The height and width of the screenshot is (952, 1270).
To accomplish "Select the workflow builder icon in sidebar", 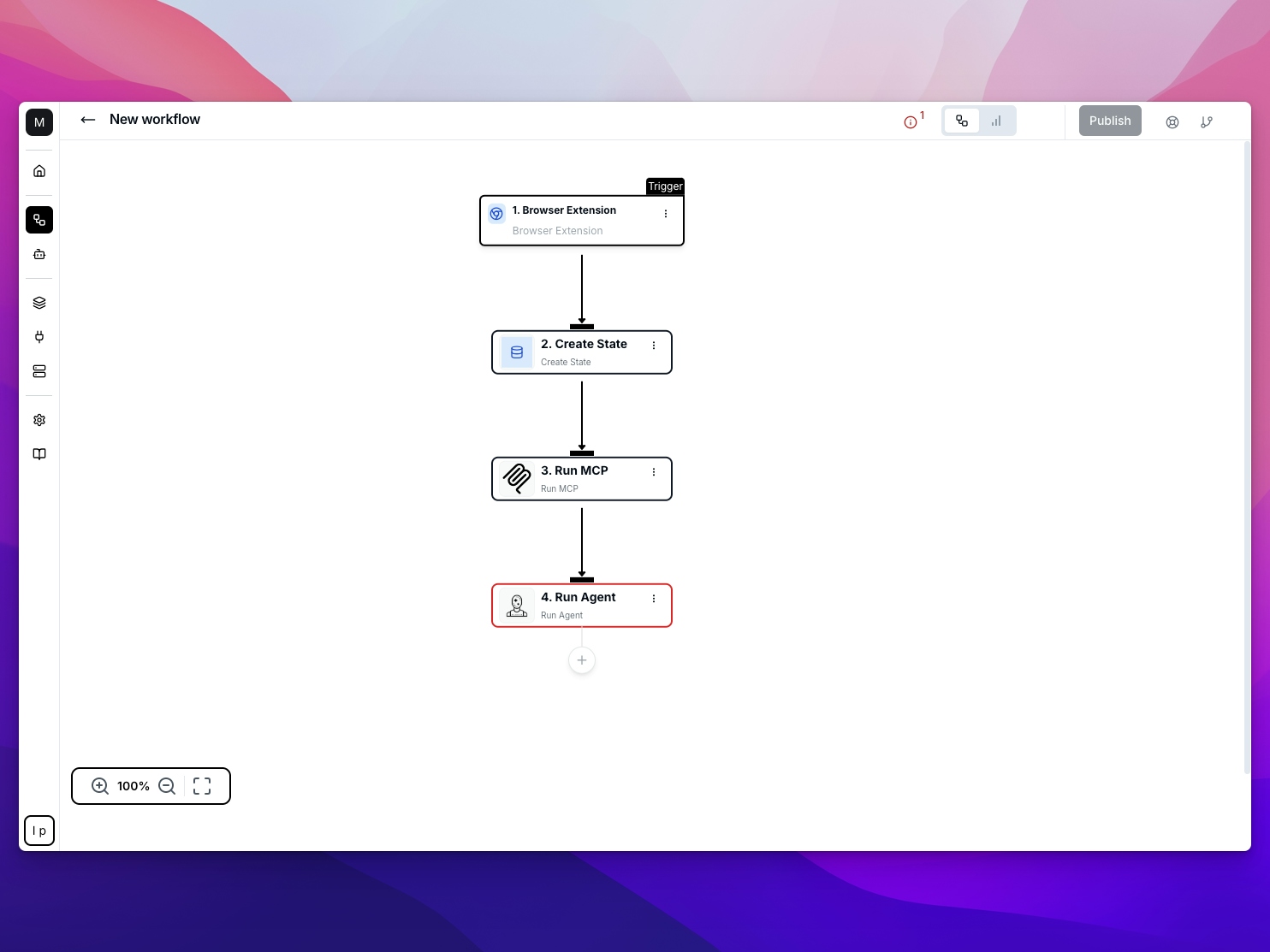I will pos(39,220).
